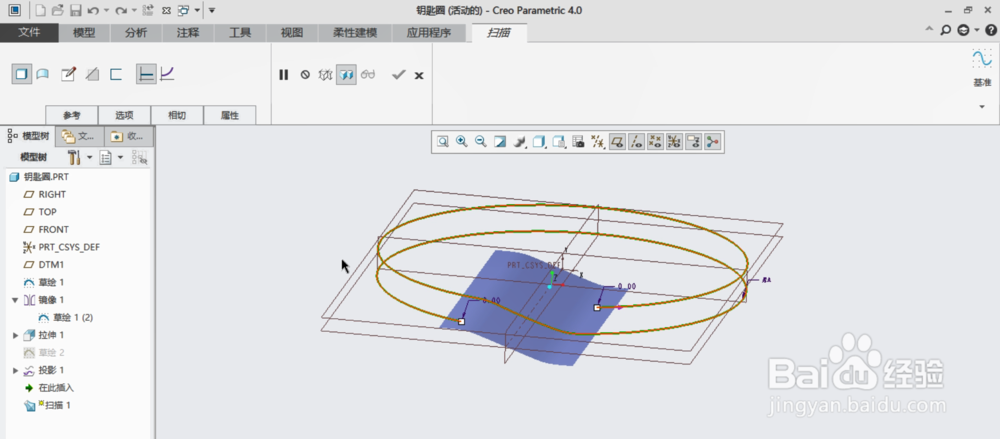
Task: Toggle datum axis display
Action: tap(636, 142)
